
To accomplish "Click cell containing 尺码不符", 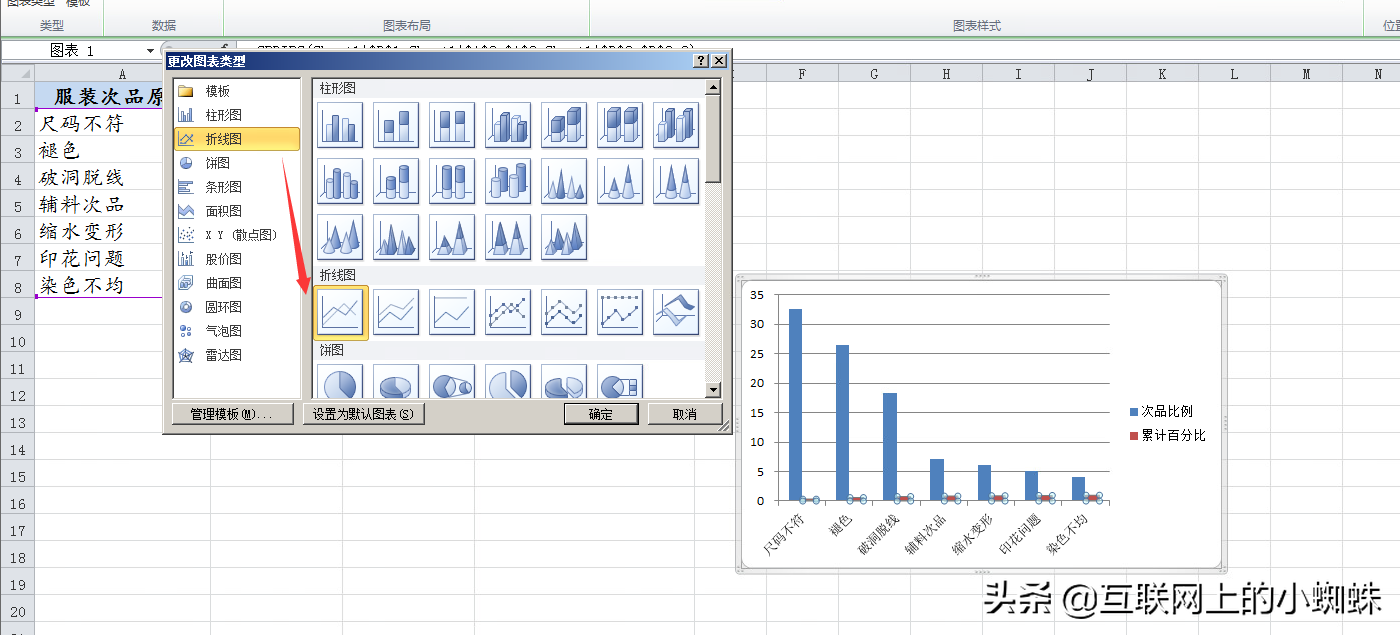I will coord(99,124).
